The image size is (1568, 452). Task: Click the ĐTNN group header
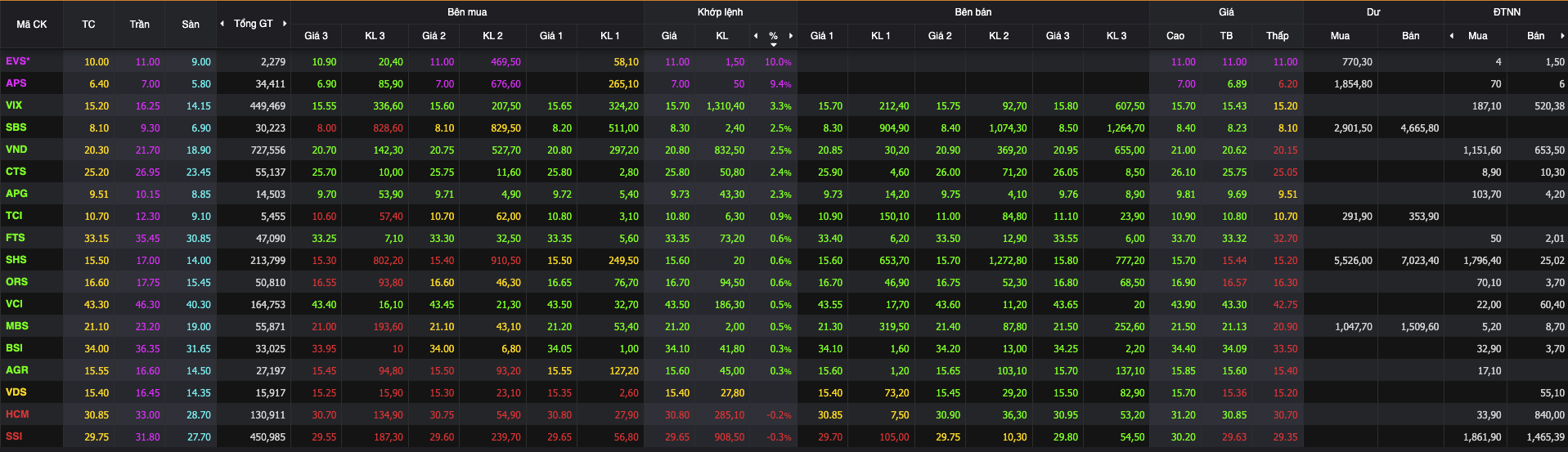(x=1507, y=12)
